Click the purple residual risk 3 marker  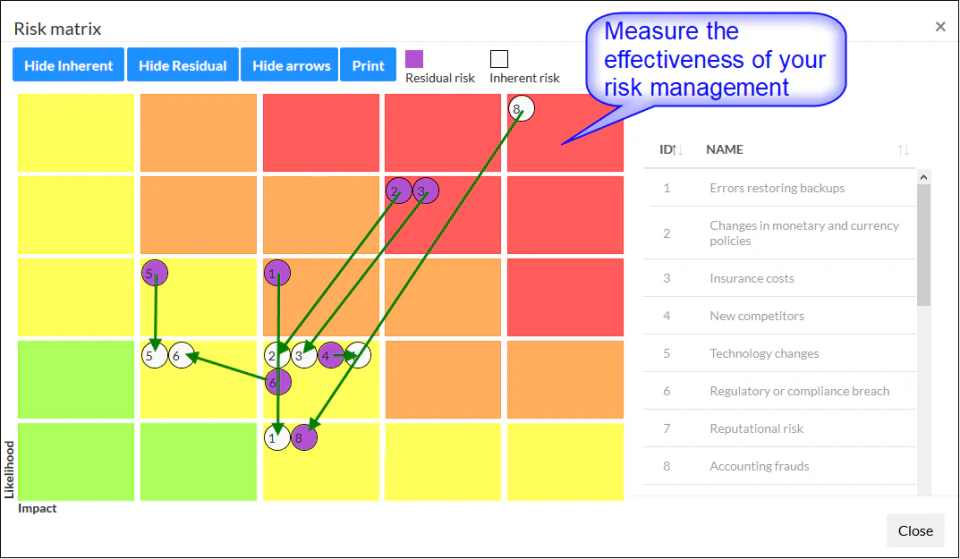[425, 190]
